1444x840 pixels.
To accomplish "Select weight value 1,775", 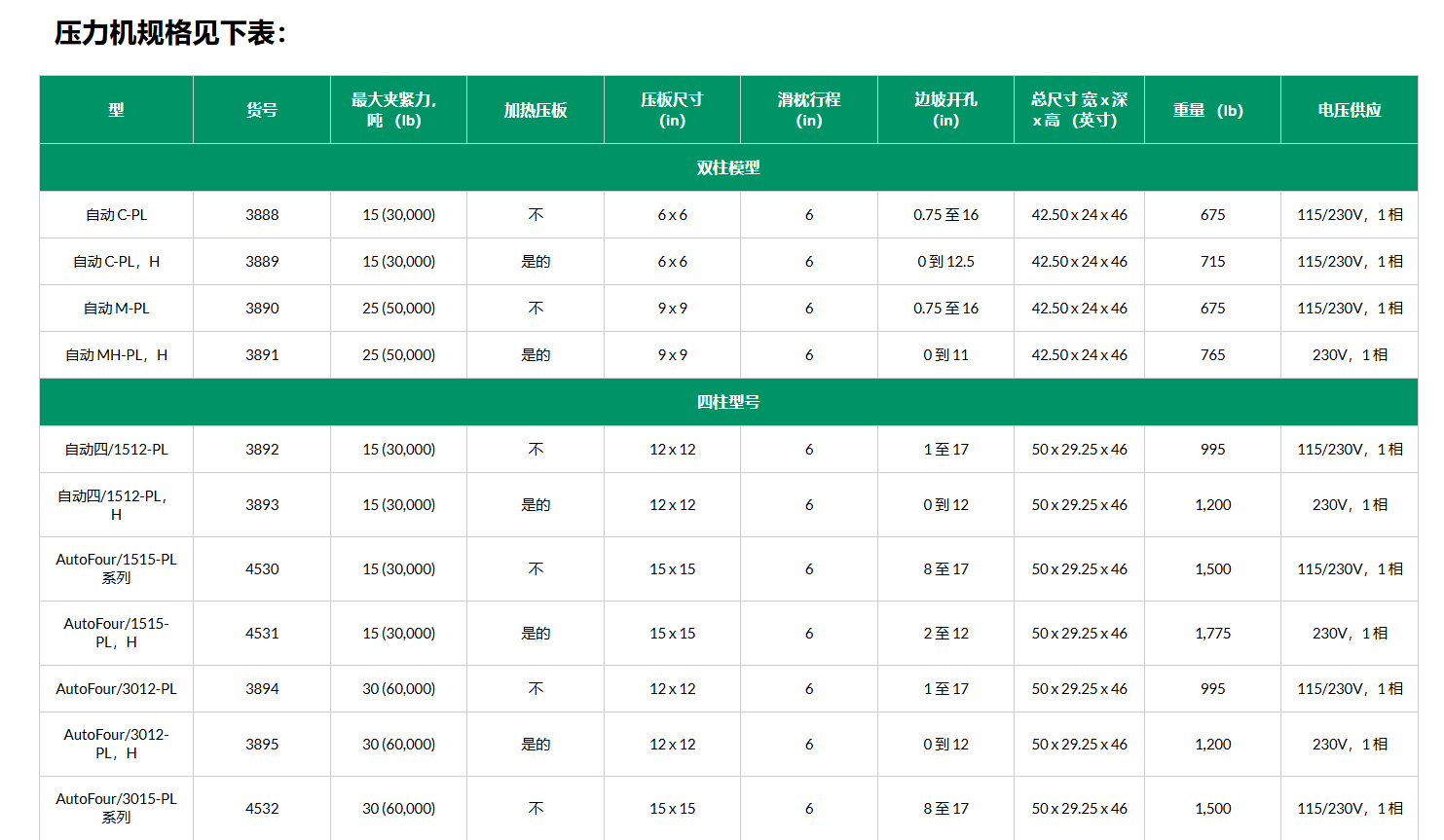I will (x=1212, y=634).
